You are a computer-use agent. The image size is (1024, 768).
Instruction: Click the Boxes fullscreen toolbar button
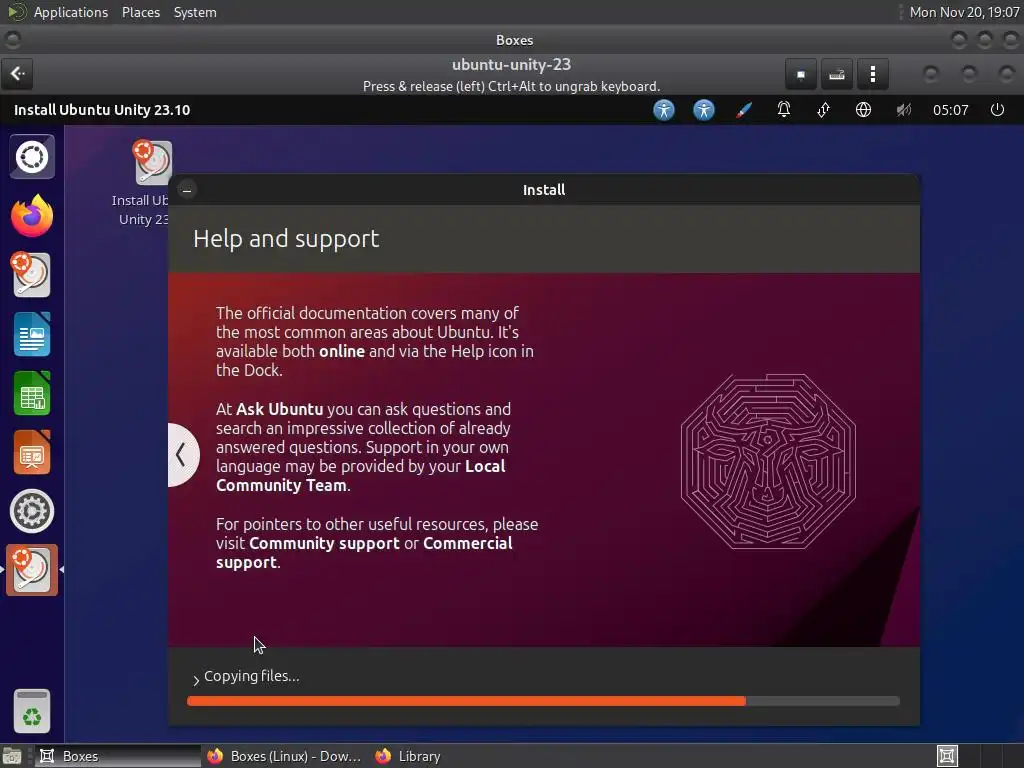click(x=801, y=74)
